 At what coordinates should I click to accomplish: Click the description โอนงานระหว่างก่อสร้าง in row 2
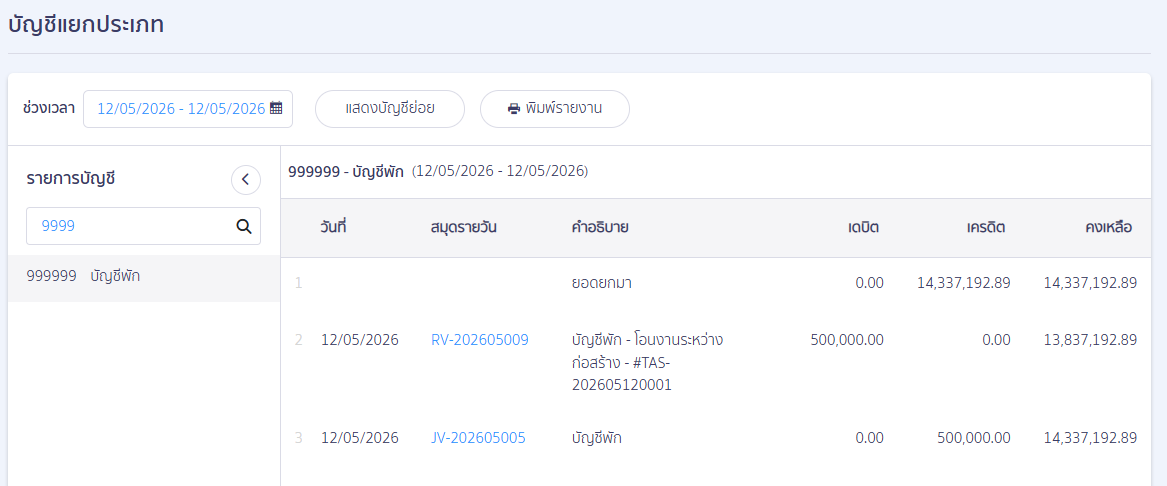click(x=647, y=362)
